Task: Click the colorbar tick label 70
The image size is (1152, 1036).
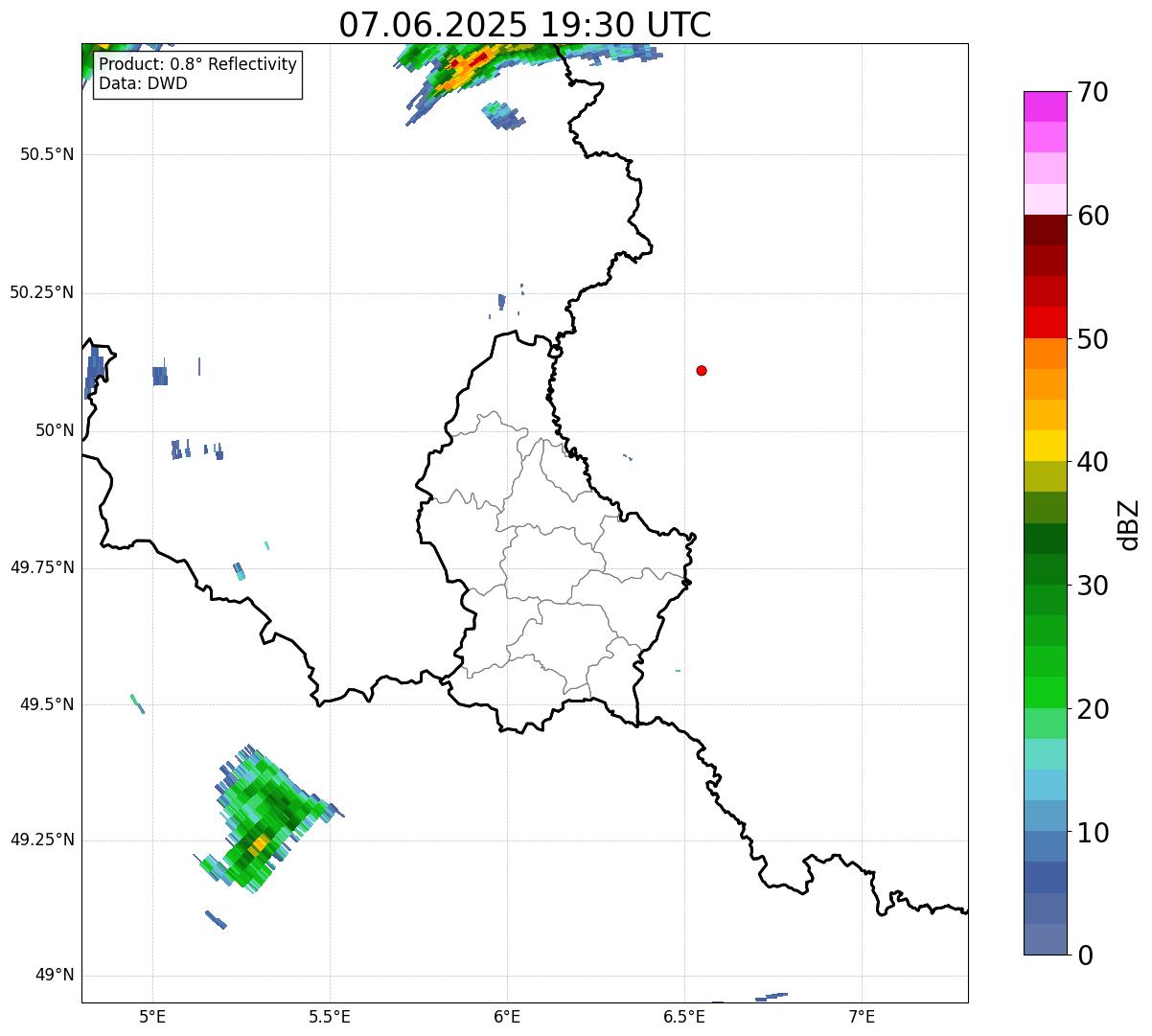Action: pos(1094,93)
